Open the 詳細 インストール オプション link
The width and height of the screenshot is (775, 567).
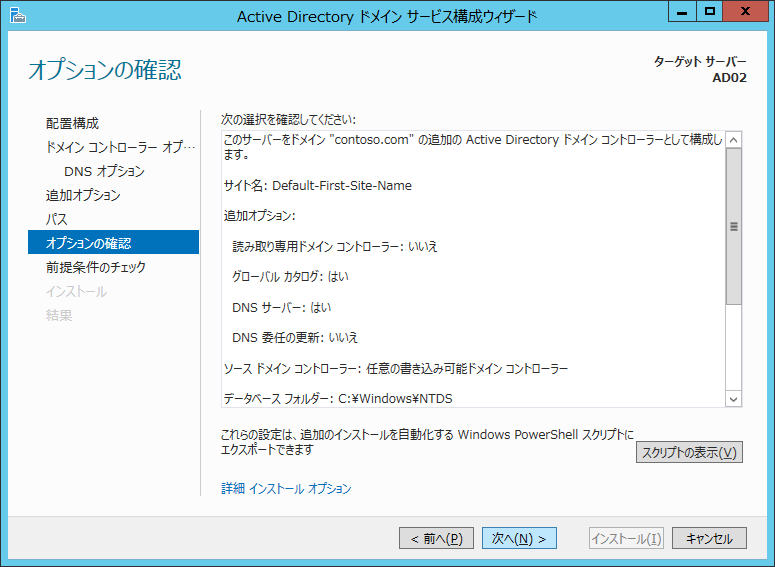[x=286, y=489]
